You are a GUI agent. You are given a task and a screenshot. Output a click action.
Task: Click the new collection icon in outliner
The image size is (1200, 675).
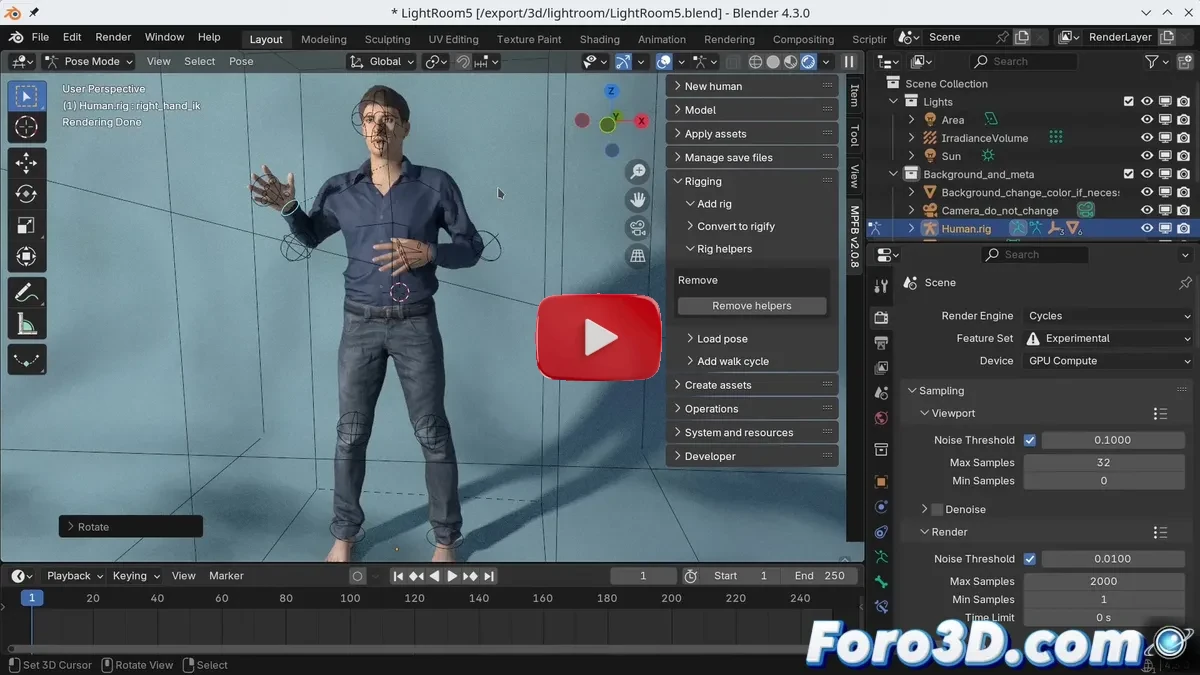pyautogui.click(x=1183, y=62)
